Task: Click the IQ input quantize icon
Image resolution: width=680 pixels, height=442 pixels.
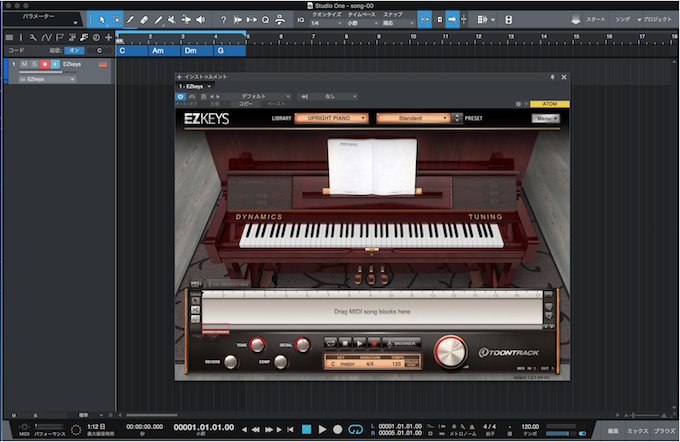Action: click(301, 20)
